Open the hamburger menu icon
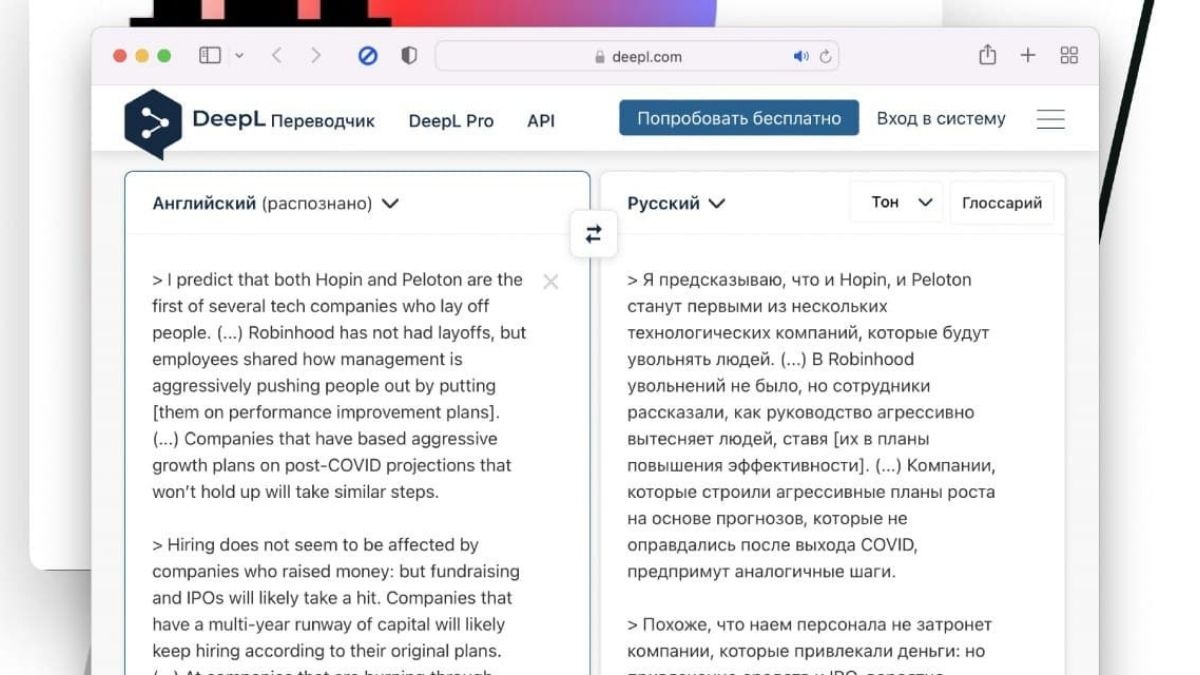1200x675 pixels. coord(1051,119)
